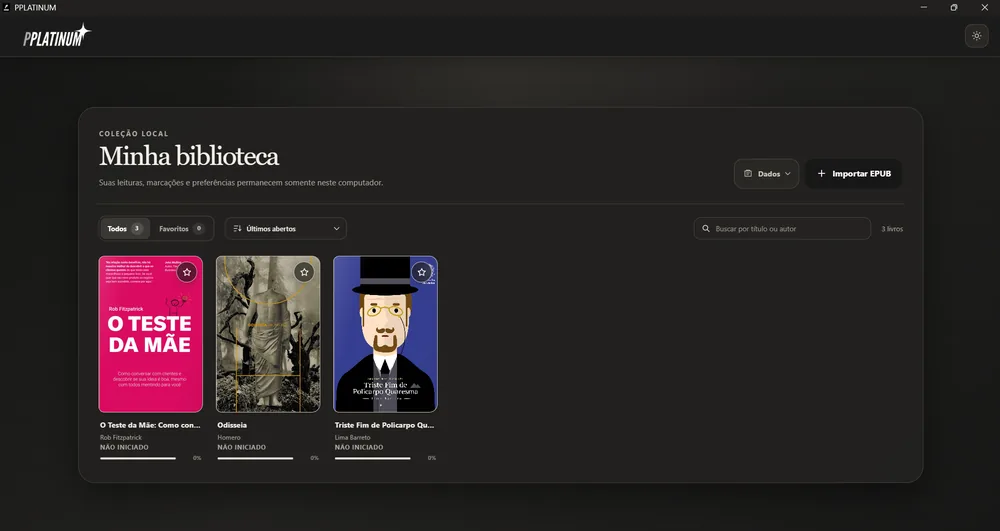Favorite the Odisseia book with its star
Viewport: 1000px width, 531px height.
point(304,272)
